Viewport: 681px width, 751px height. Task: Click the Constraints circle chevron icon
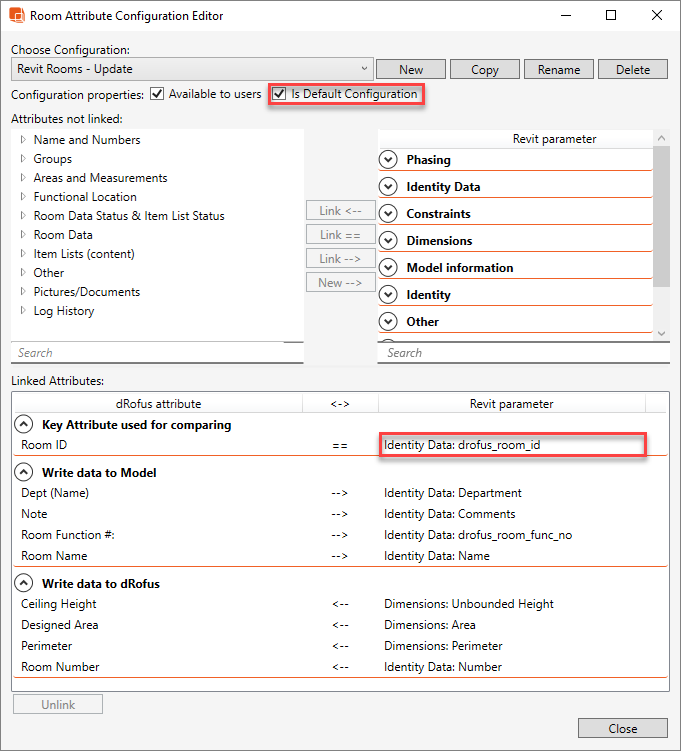coord(389,214)
